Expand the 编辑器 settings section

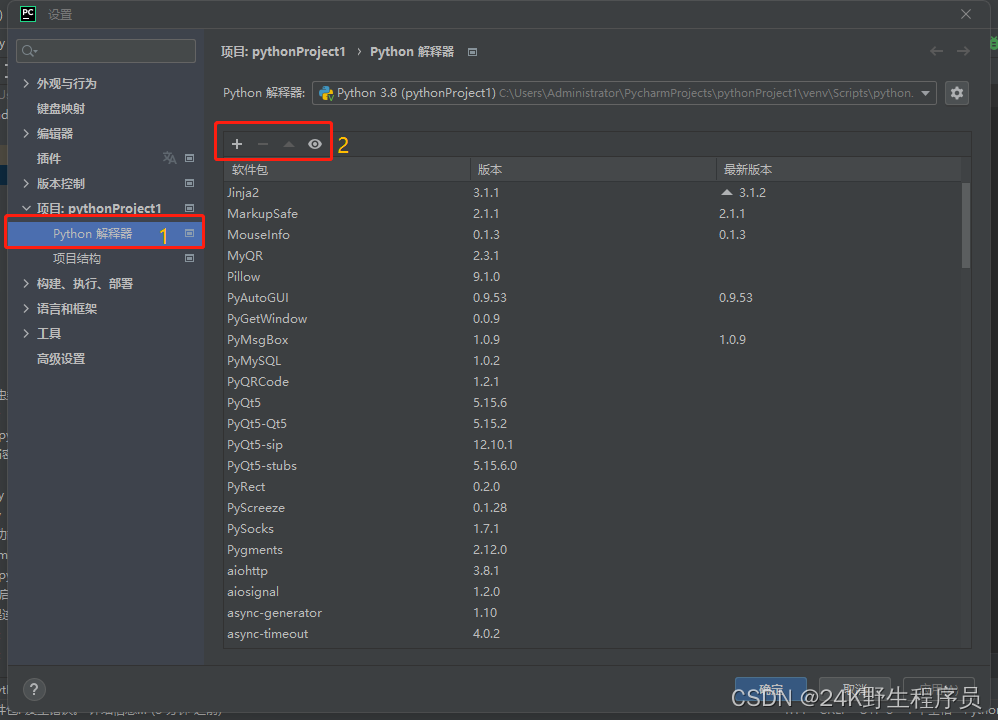click(27, 133)
